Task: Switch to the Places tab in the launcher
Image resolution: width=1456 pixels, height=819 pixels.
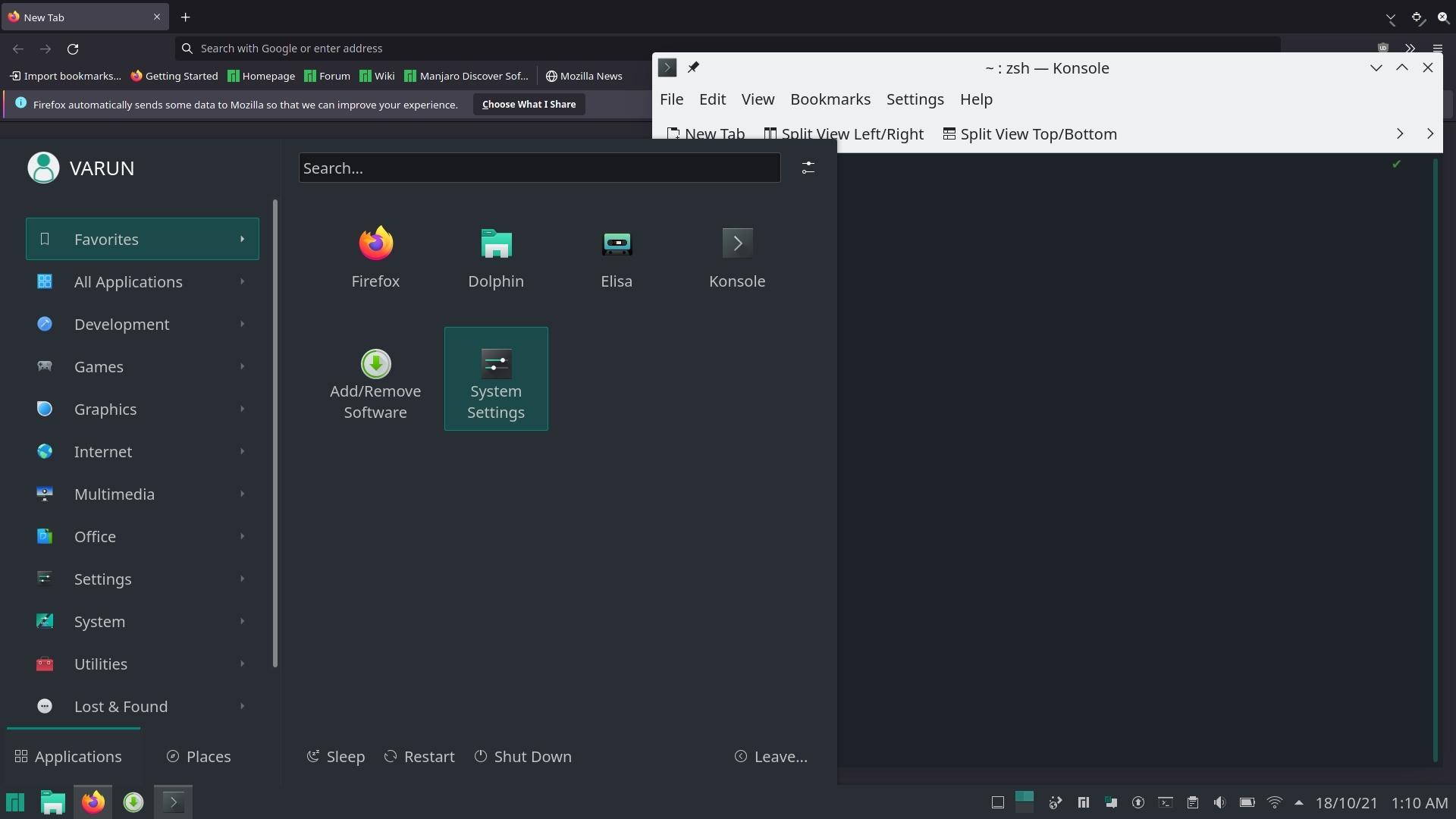Action: pos(199,756)
